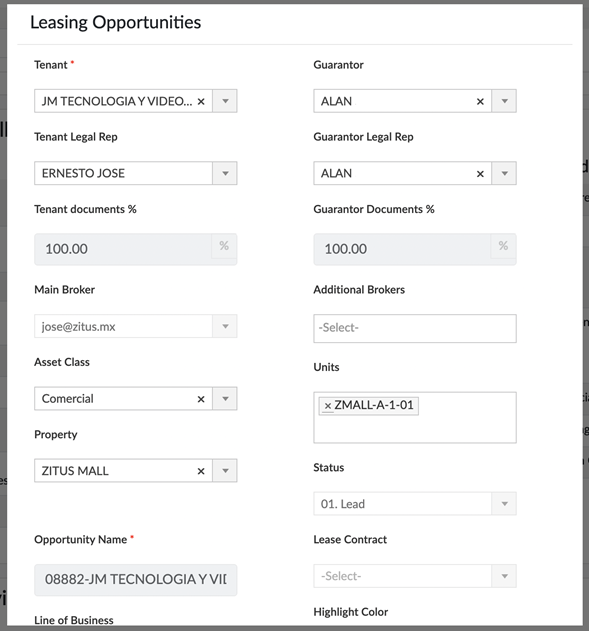Clear the Tenant field selection
This screenshot has width=589, height=631.
[x=201, y=101]
